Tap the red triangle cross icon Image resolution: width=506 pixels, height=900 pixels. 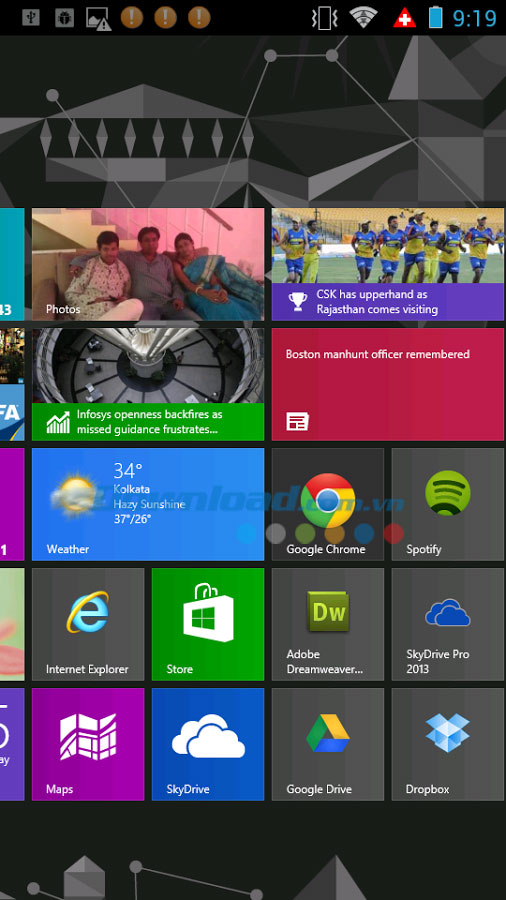pos(404,18)
